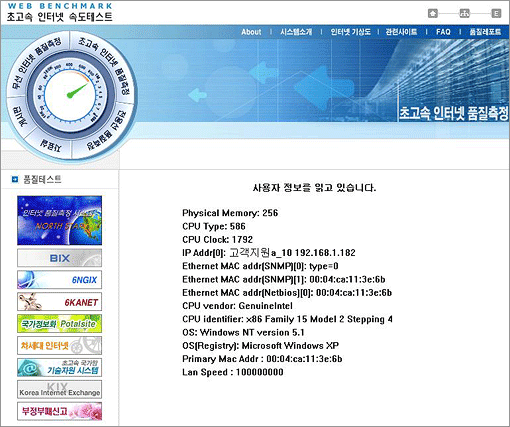Viewport: 510px width, 427px height.
Task: Open the North Star banner thumbnail
Action: tap(60, 221)
